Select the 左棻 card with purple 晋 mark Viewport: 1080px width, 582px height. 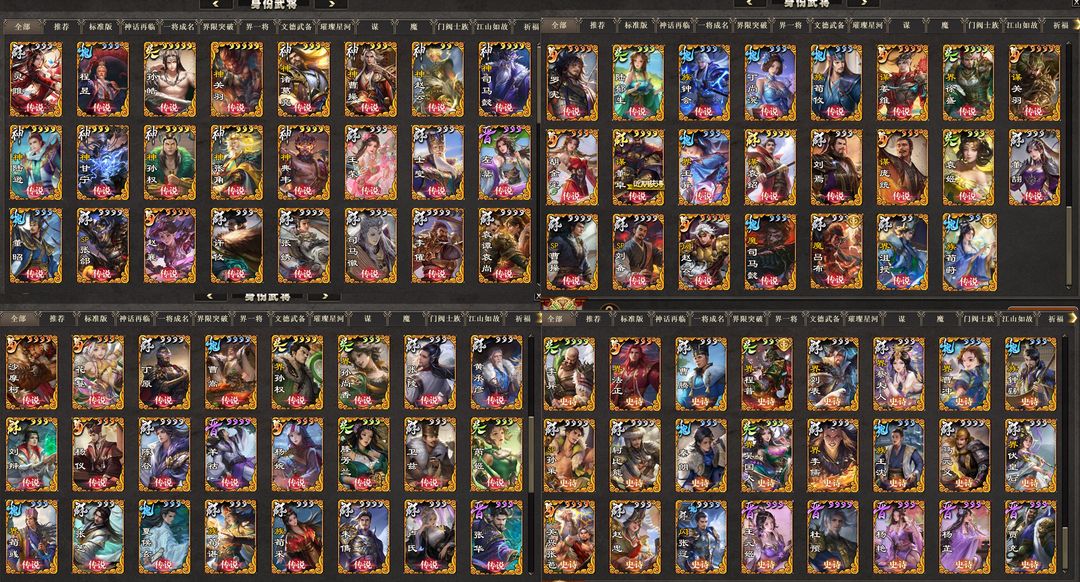point(505,163)
